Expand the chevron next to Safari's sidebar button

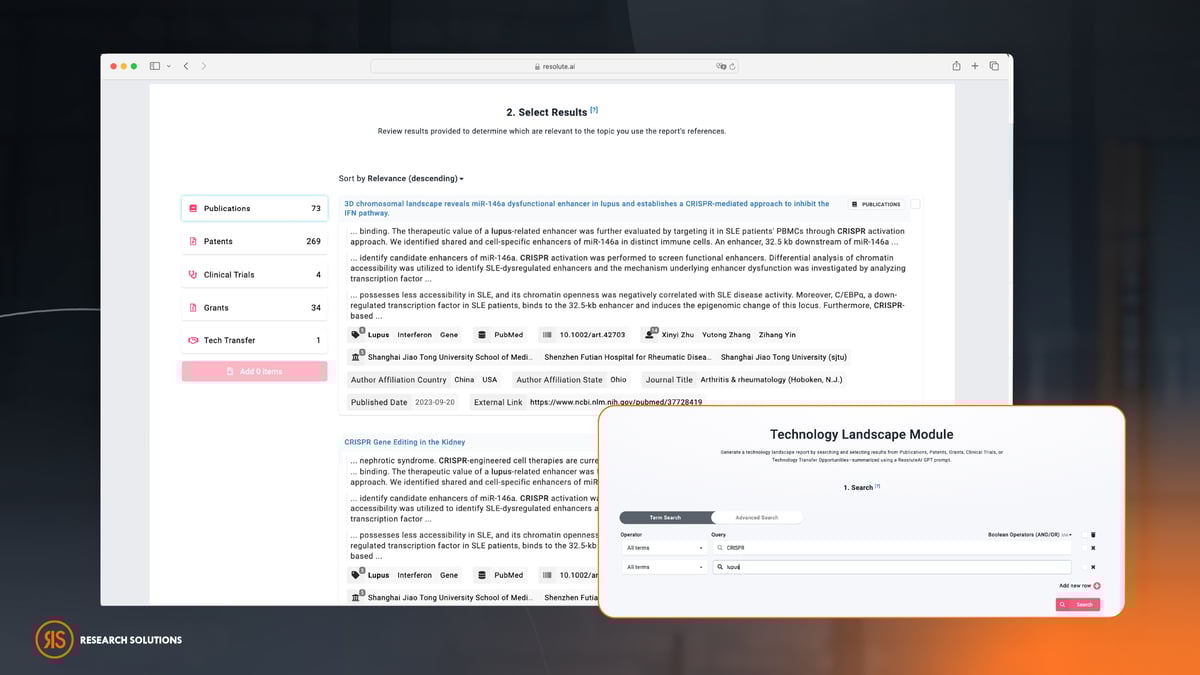coord(168,65)
